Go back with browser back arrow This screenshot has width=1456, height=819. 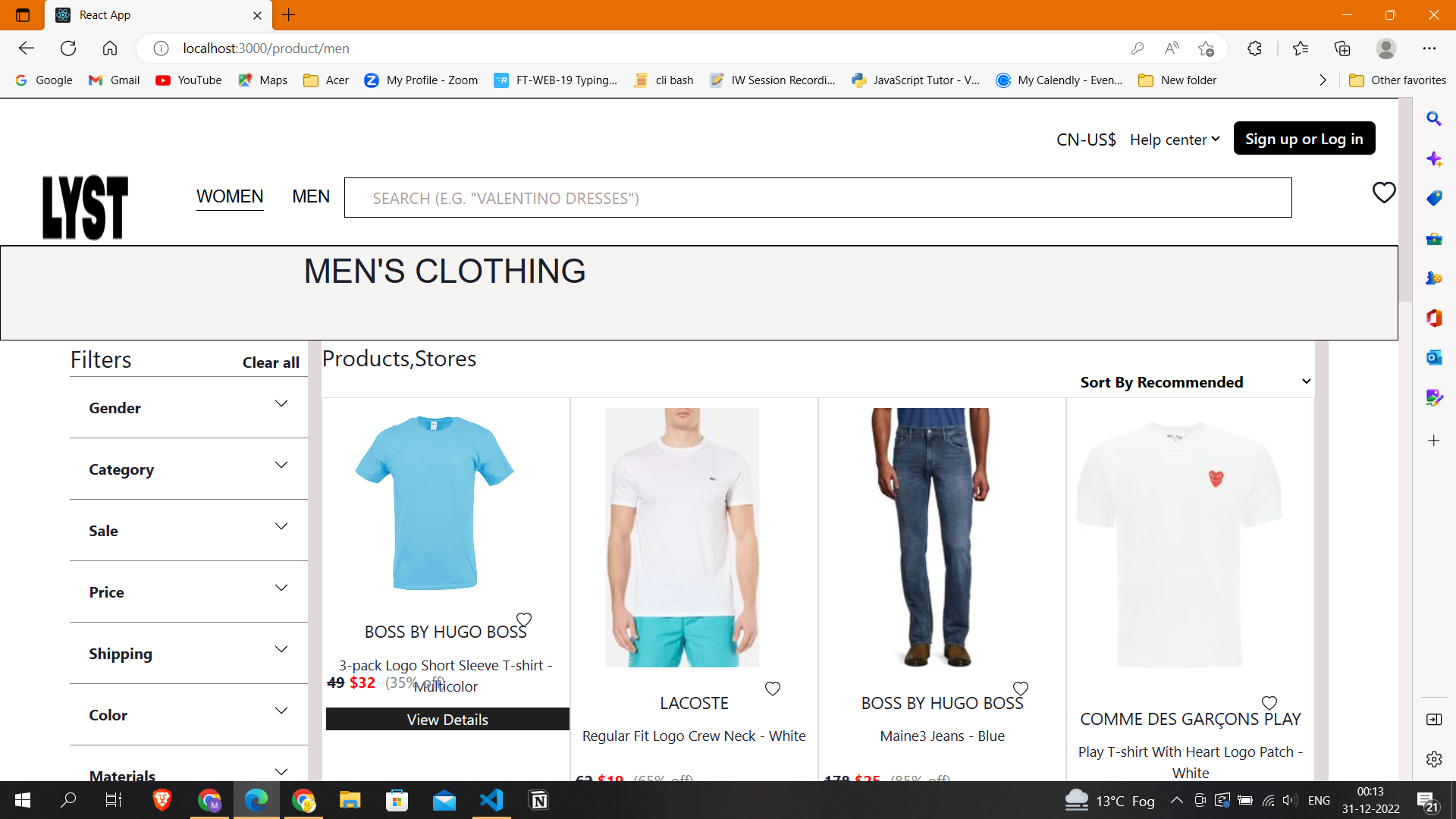[27, 49]
